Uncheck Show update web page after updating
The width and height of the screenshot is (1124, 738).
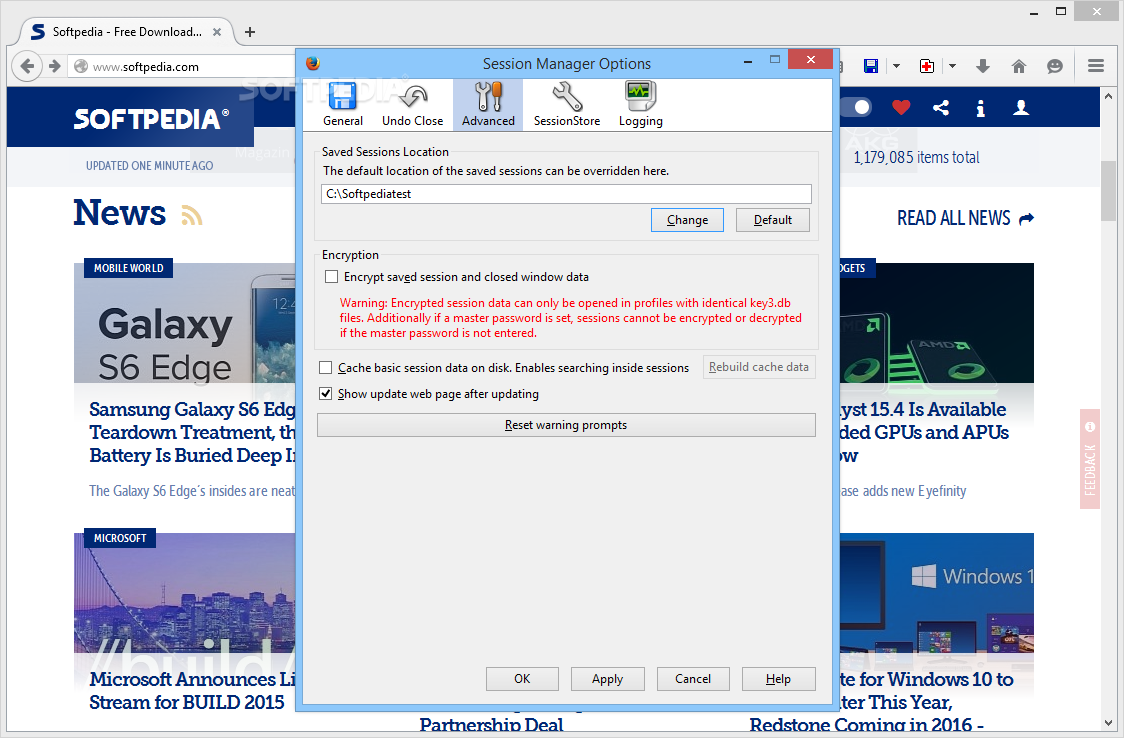(325, 393)
